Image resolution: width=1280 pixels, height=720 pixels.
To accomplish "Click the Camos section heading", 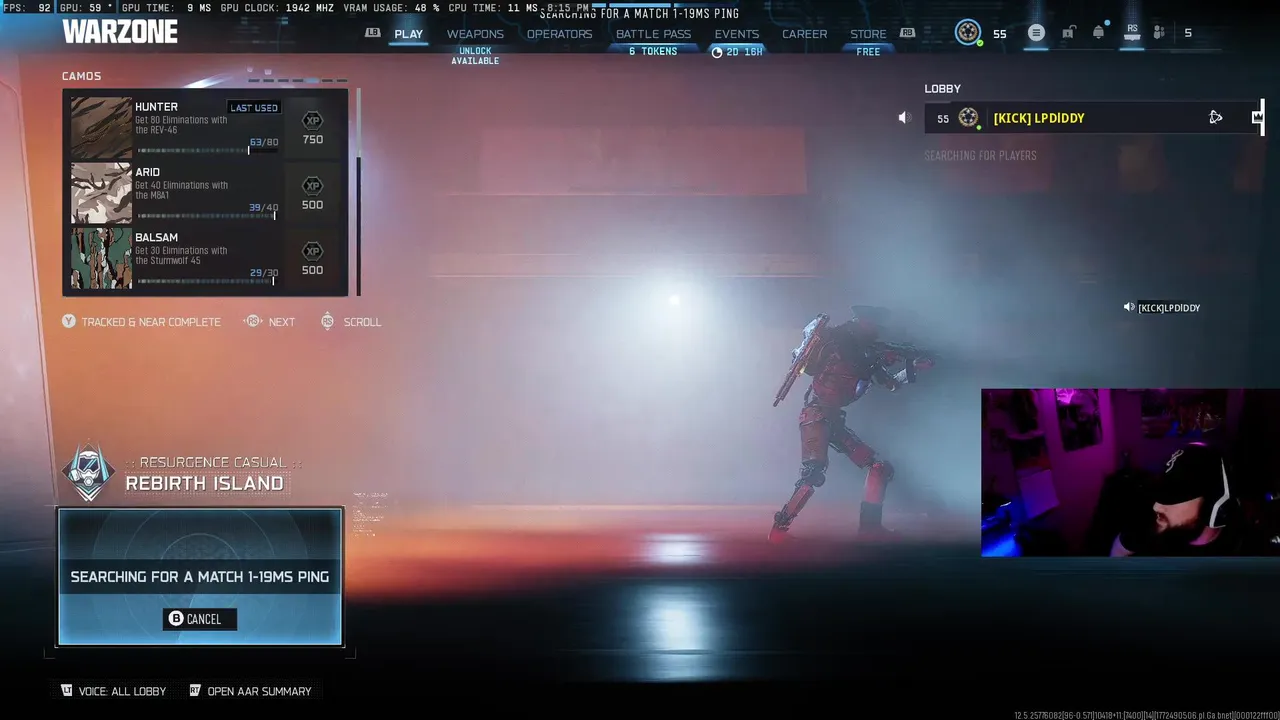I will click(81, 76).
